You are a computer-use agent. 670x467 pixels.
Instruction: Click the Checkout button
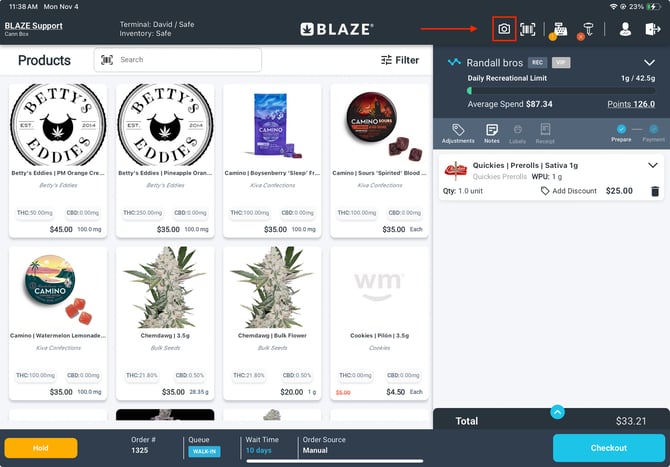[609, 448]
